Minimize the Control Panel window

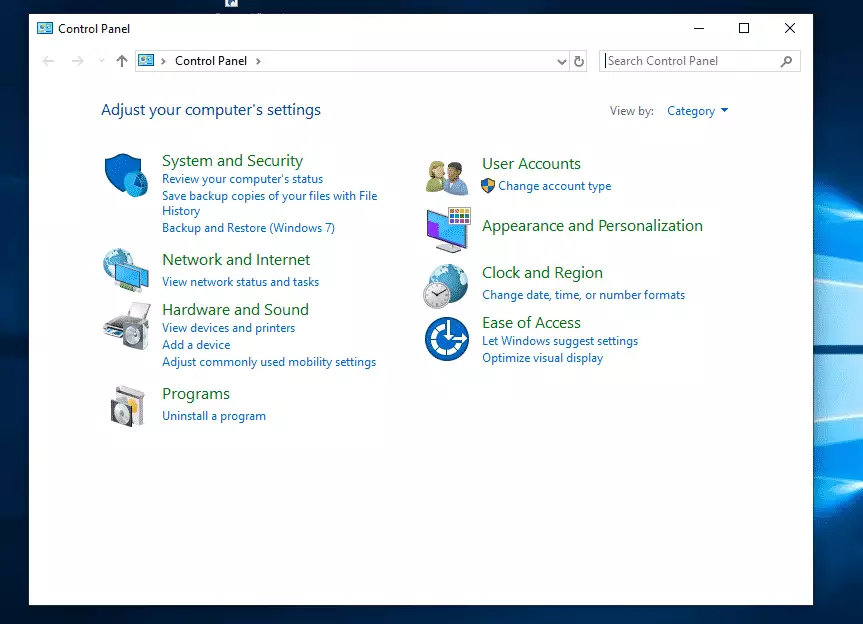[x=699, y=28]
